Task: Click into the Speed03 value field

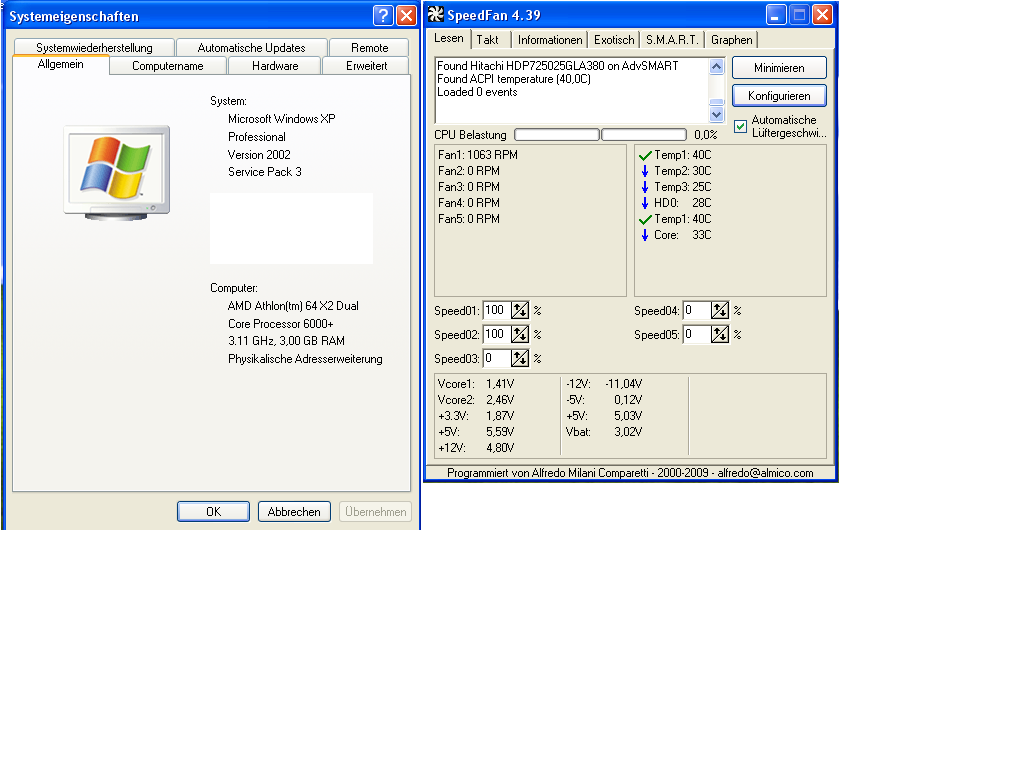Action: [497, 359]
